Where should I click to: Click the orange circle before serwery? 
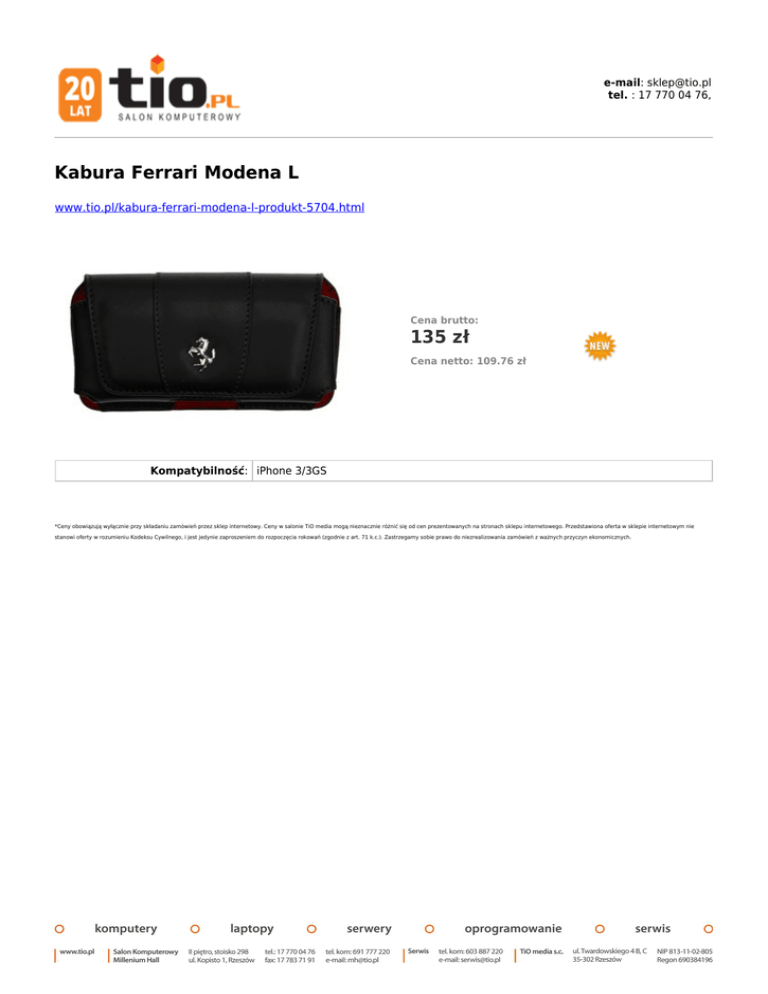[x=311, y=929]
